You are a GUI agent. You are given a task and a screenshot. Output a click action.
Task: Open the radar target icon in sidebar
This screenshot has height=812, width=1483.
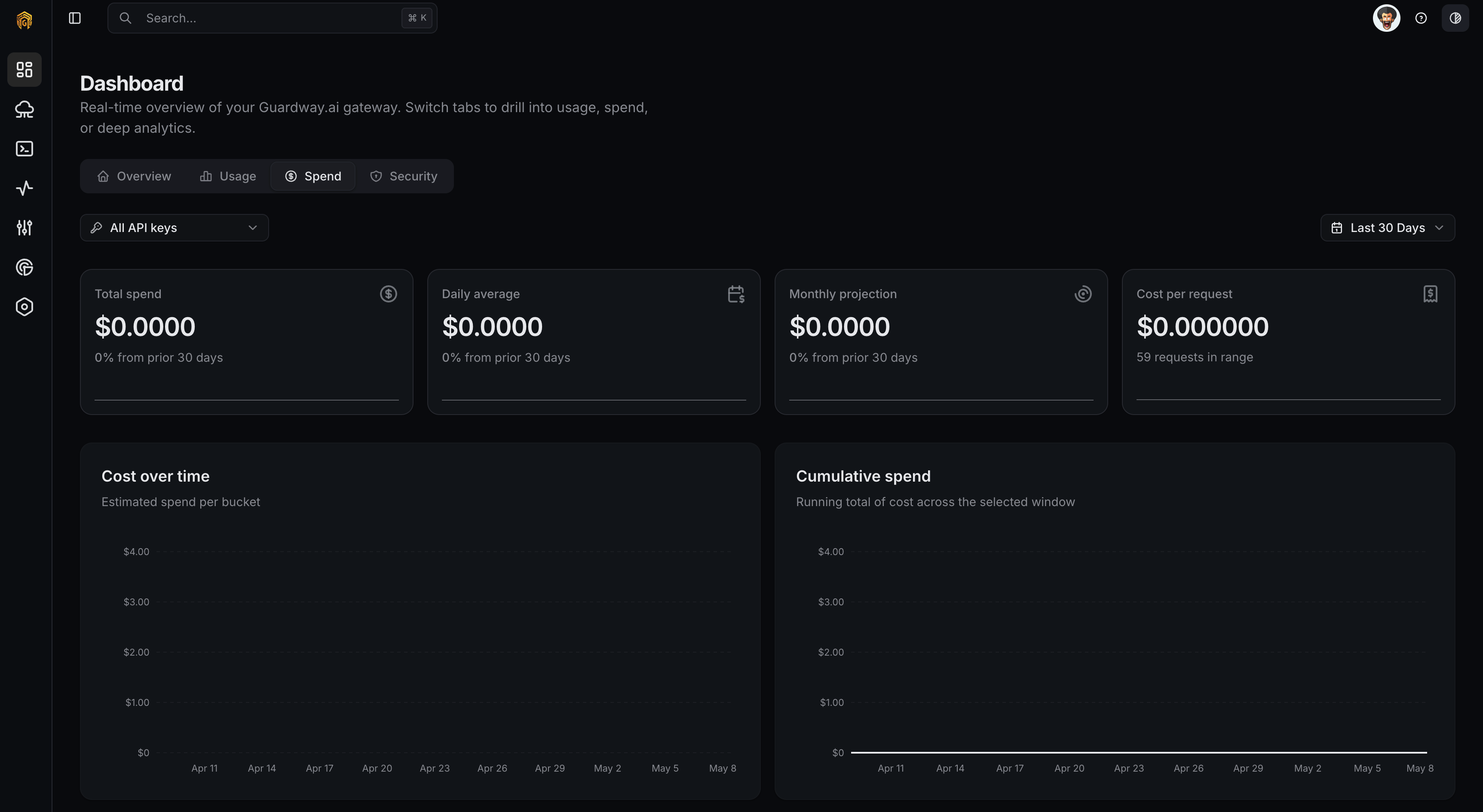tap(24, 267)
